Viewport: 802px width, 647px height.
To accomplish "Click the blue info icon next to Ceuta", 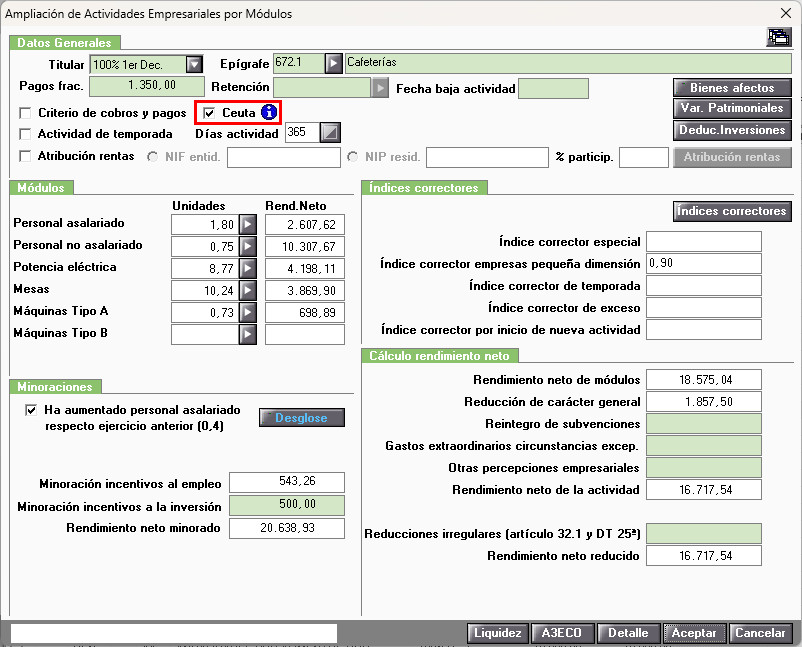I will [269, 112].
